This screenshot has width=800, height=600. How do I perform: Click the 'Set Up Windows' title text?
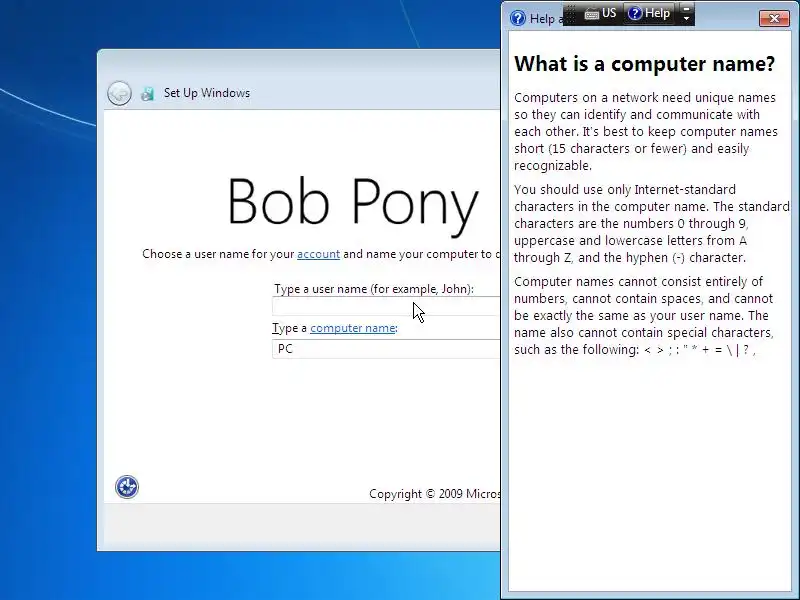coord(207,93)
